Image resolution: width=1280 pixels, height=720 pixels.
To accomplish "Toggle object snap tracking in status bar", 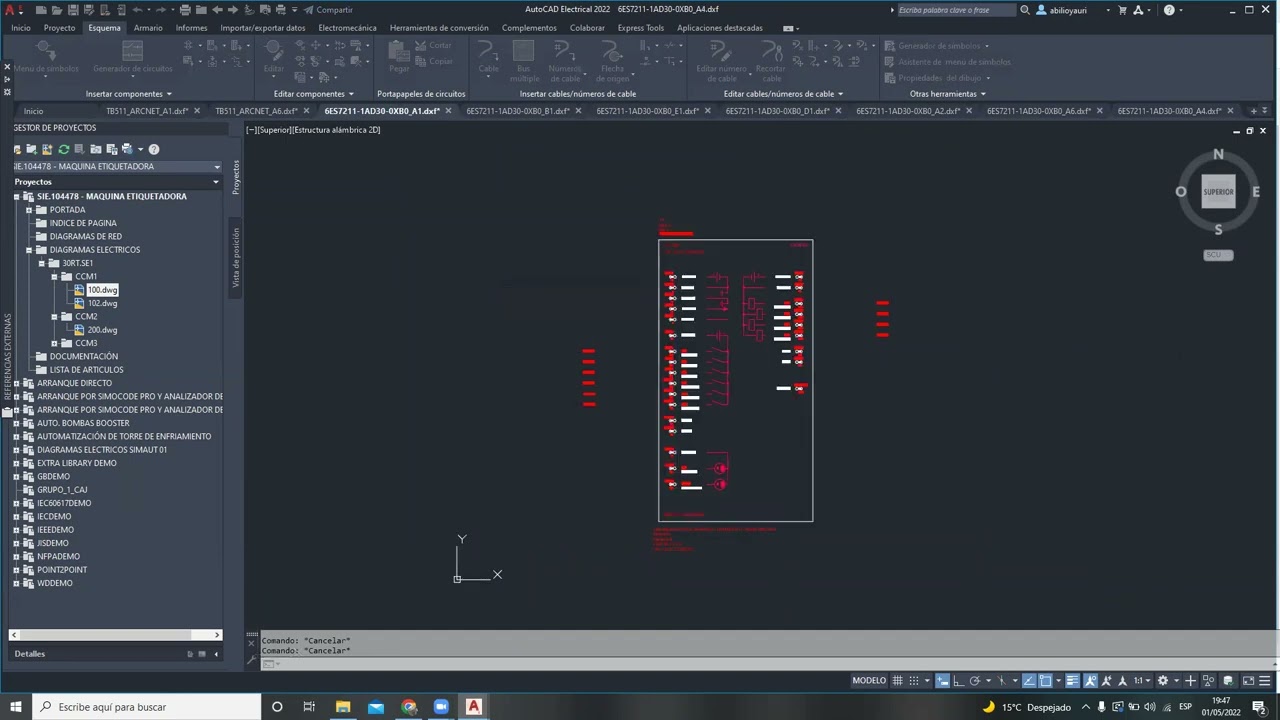I will tap(1029, 680).
